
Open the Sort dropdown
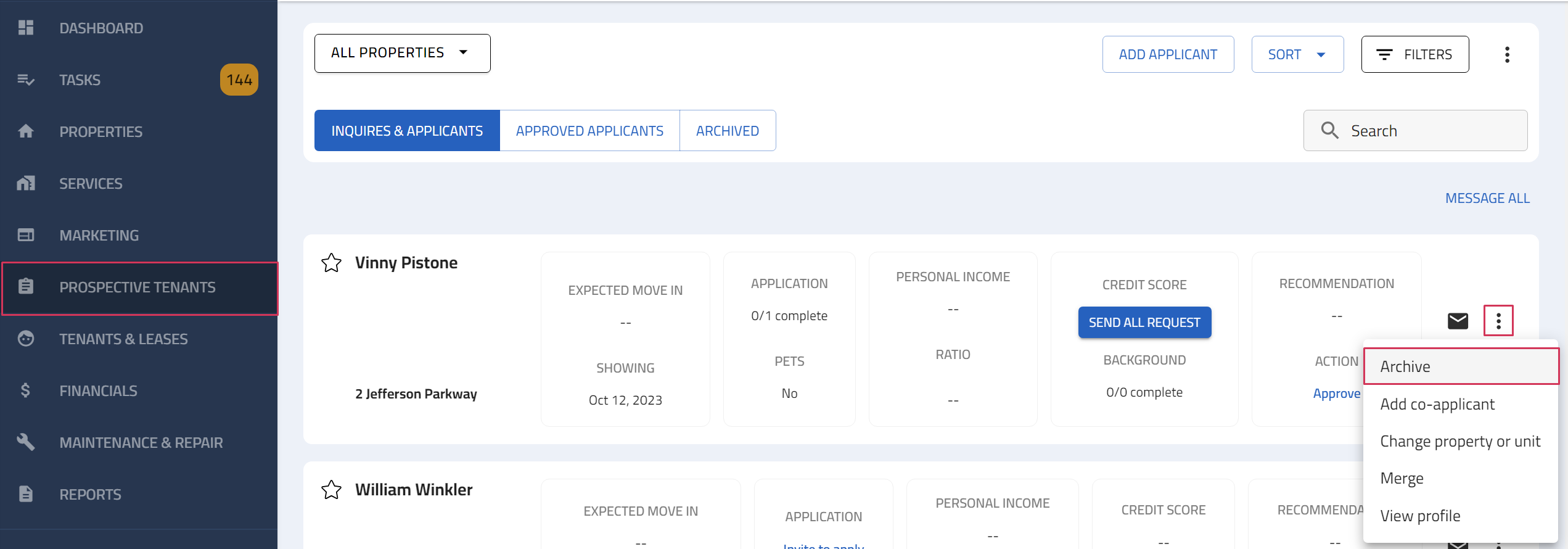point(1297,54)
